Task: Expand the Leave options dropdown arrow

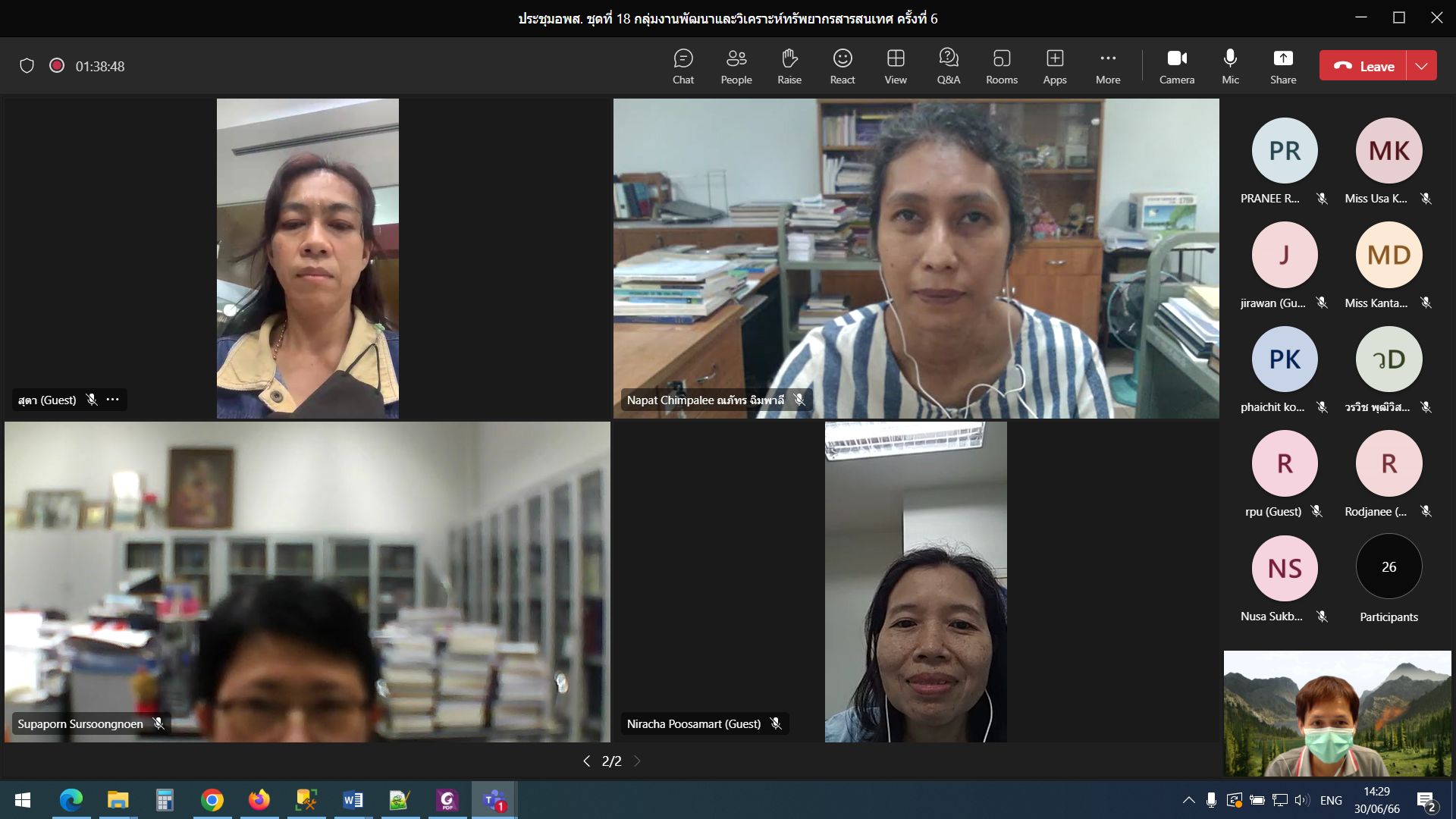Action: pos(1421,66)
